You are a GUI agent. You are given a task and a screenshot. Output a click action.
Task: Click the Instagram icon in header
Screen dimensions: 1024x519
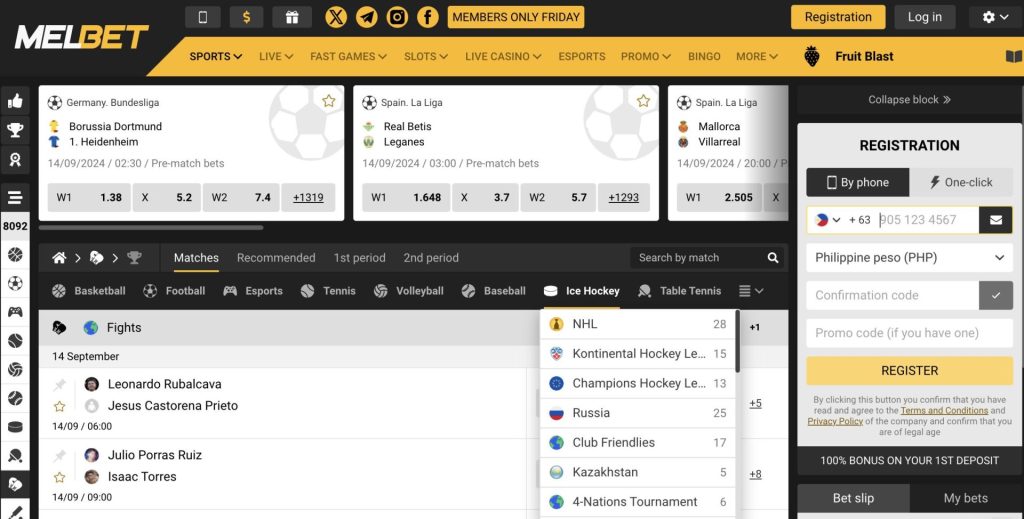pos(397,17)
